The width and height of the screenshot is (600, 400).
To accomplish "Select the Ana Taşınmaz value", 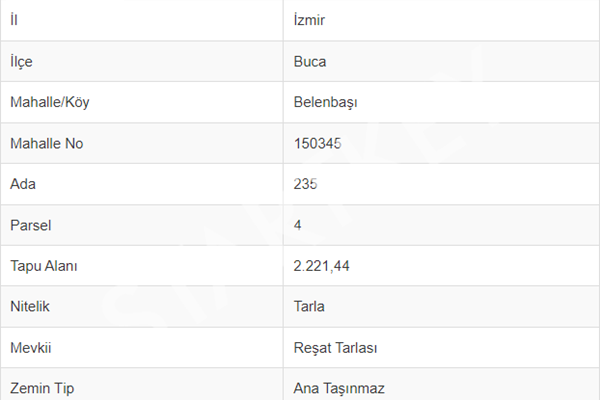I will tap(339, 389).
